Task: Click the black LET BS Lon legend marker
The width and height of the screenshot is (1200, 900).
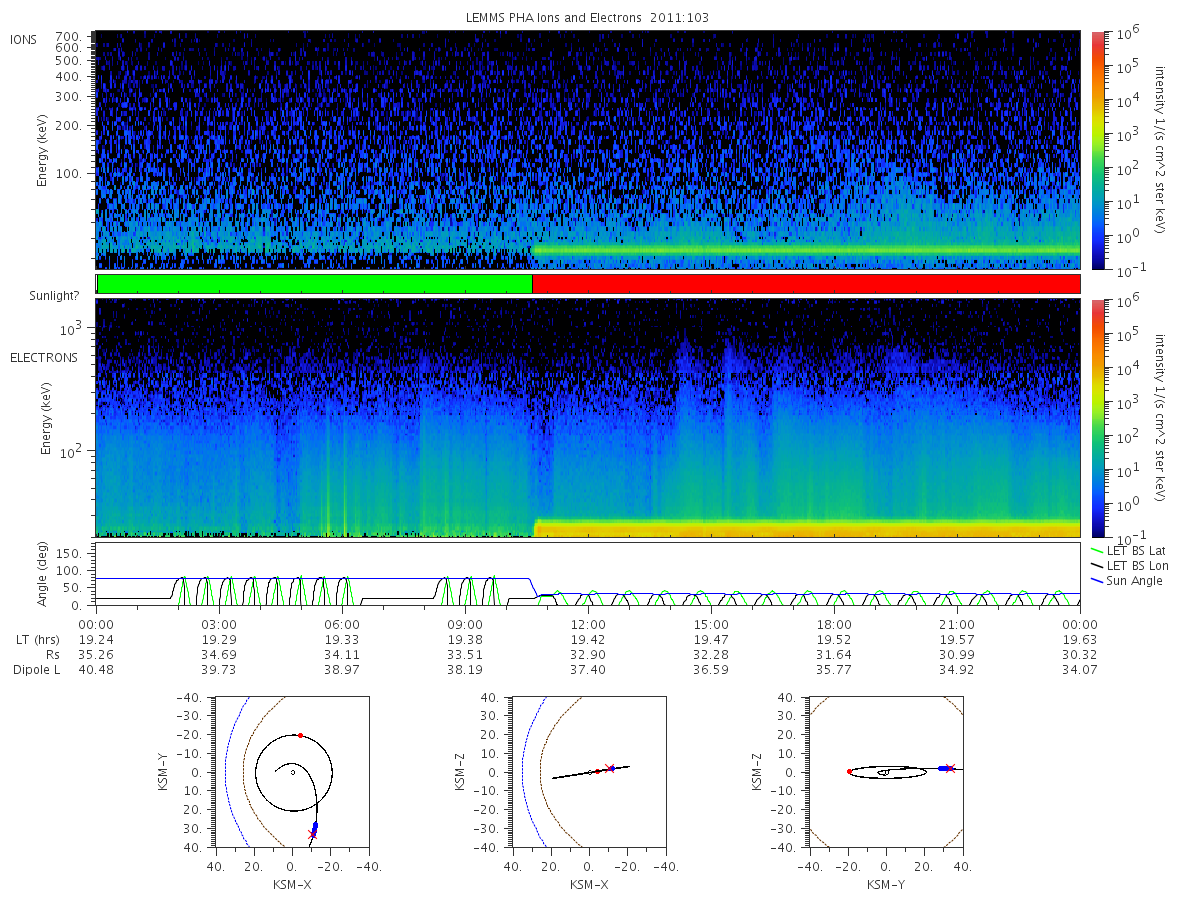Action: pyautogui.click(x=1098, y=566)
